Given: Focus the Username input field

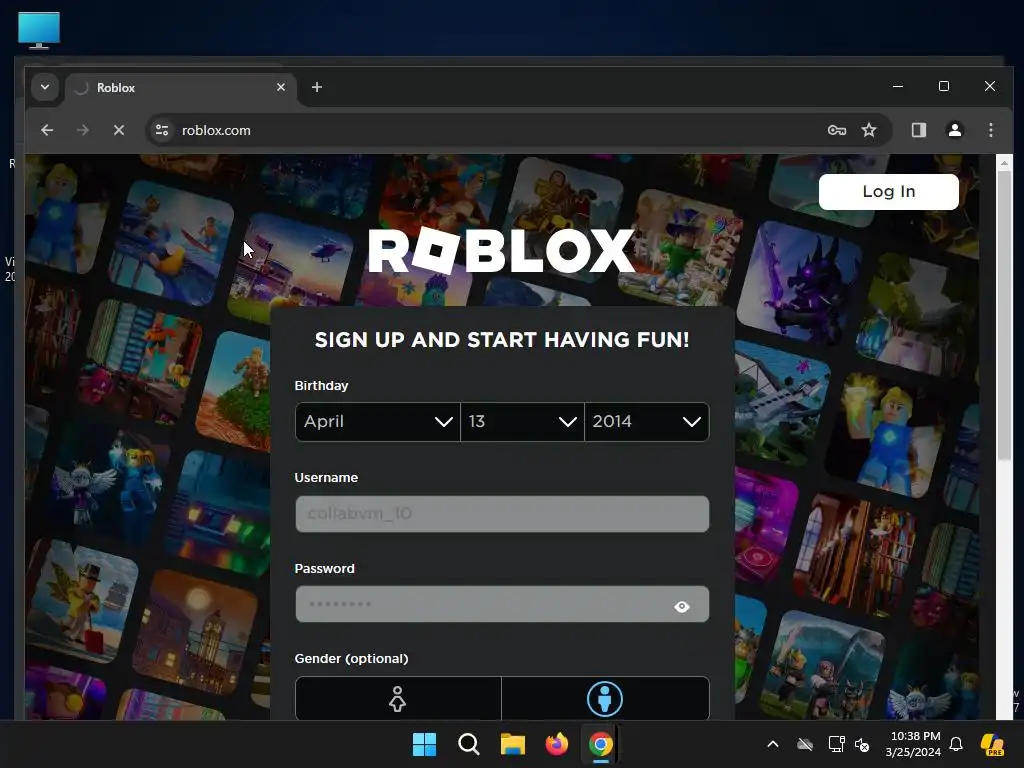Looking at the screenshot, I should 502,514.
